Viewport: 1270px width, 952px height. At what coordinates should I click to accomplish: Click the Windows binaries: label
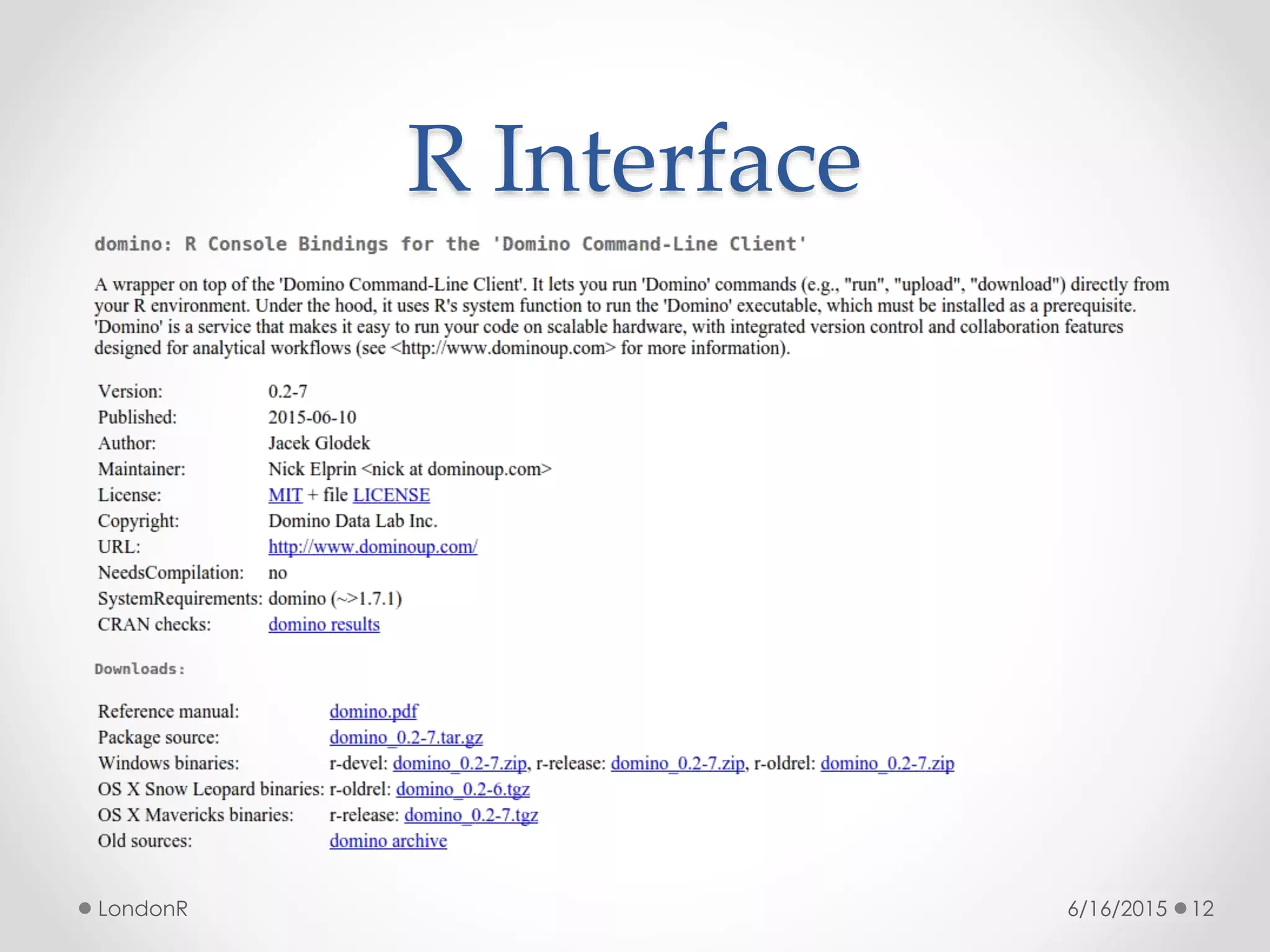pyautogui.click(x=169, y=763)
